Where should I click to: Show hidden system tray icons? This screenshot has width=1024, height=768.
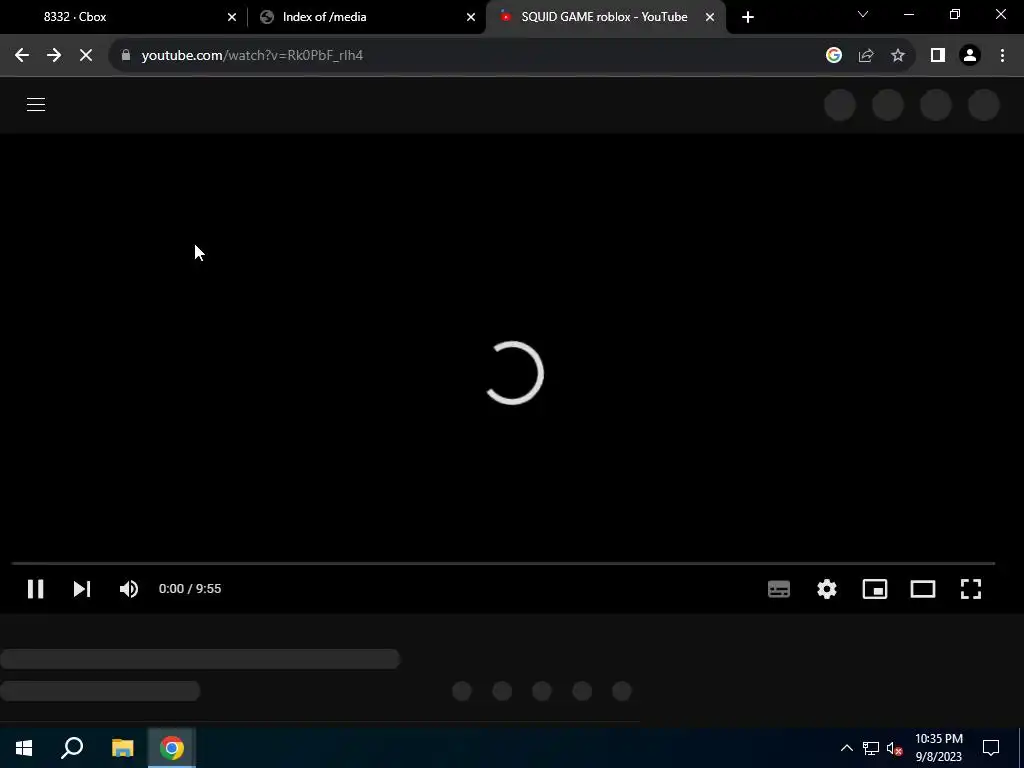(846, 748)
